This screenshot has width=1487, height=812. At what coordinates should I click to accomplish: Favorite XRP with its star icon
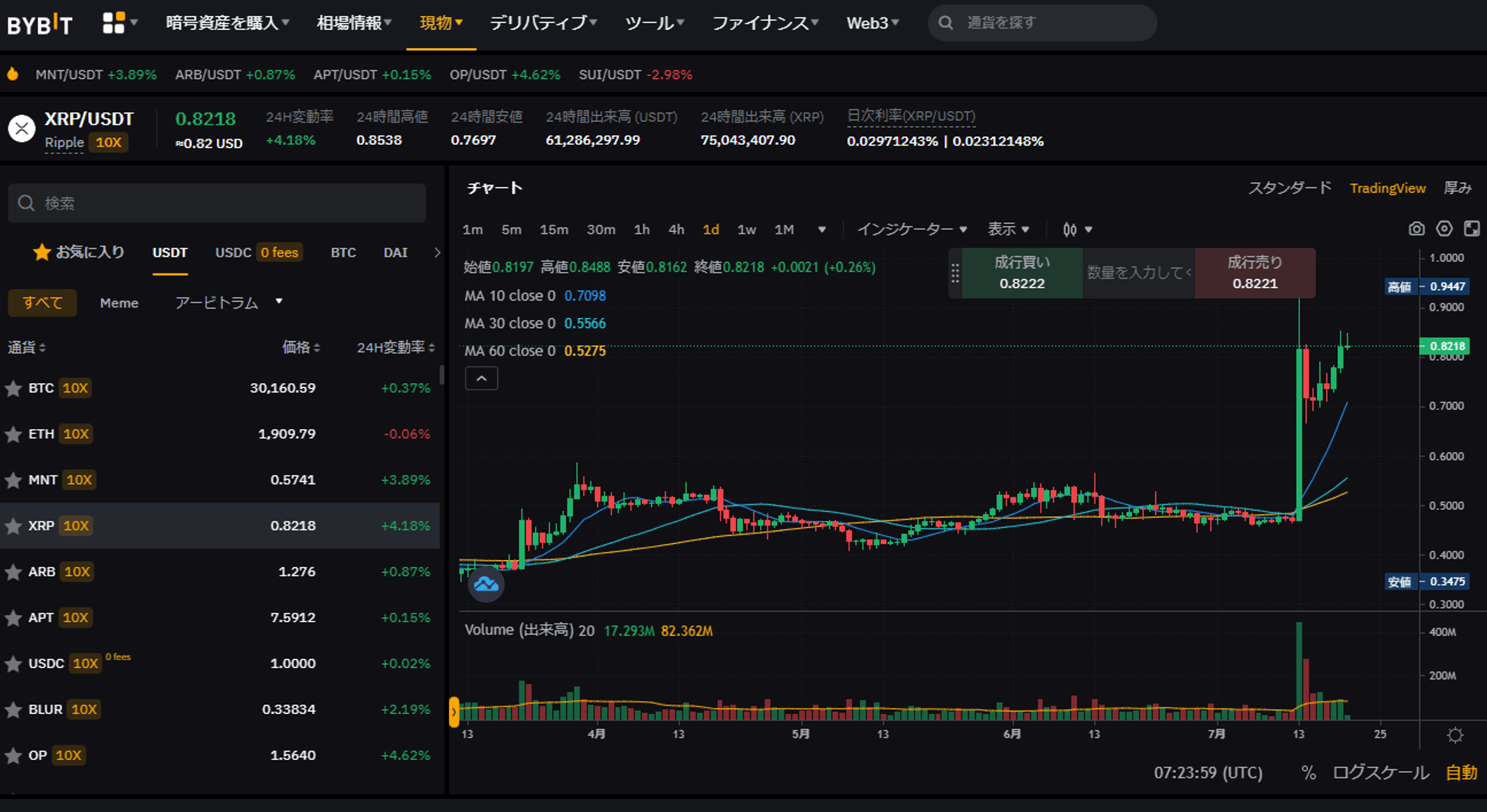point(13,526)
